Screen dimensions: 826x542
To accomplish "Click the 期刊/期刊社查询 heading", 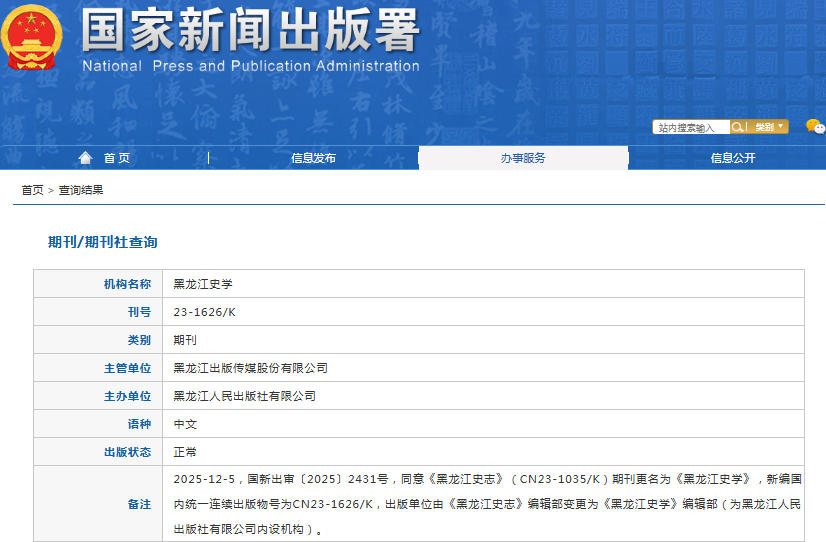I will pyautogui.click(x=103, y=242).
